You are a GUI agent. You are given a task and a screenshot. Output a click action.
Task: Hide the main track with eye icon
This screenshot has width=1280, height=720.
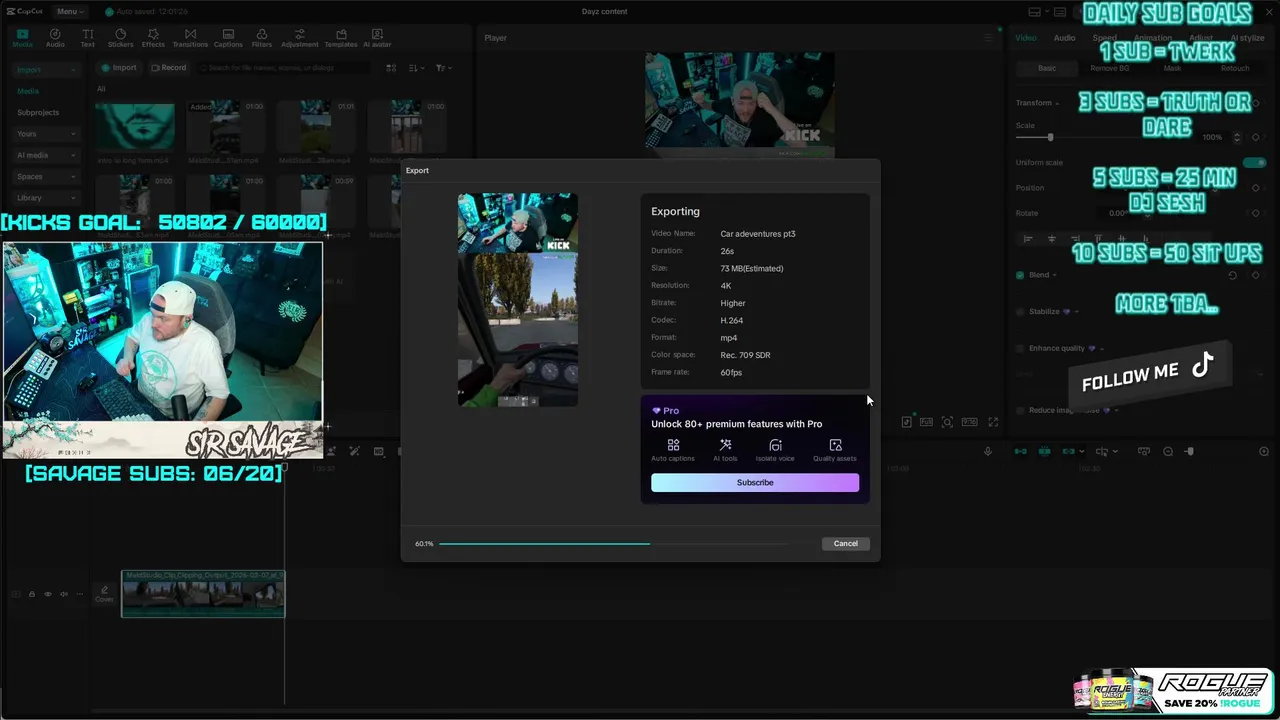pos(47,594)
